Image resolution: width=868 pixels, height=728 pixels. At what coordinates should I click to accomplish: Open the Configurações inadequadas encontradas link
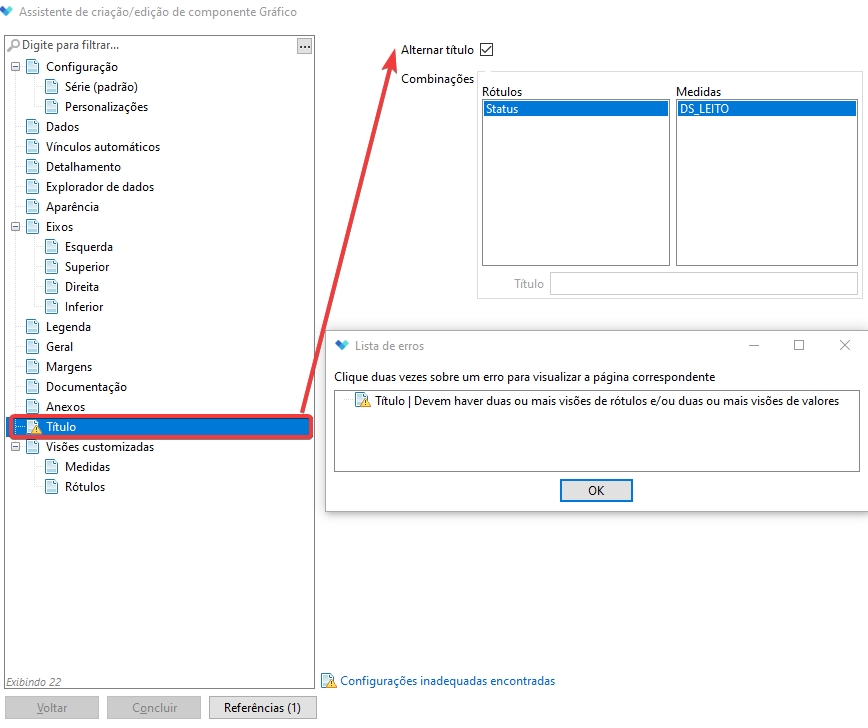[x=447, y=681]
